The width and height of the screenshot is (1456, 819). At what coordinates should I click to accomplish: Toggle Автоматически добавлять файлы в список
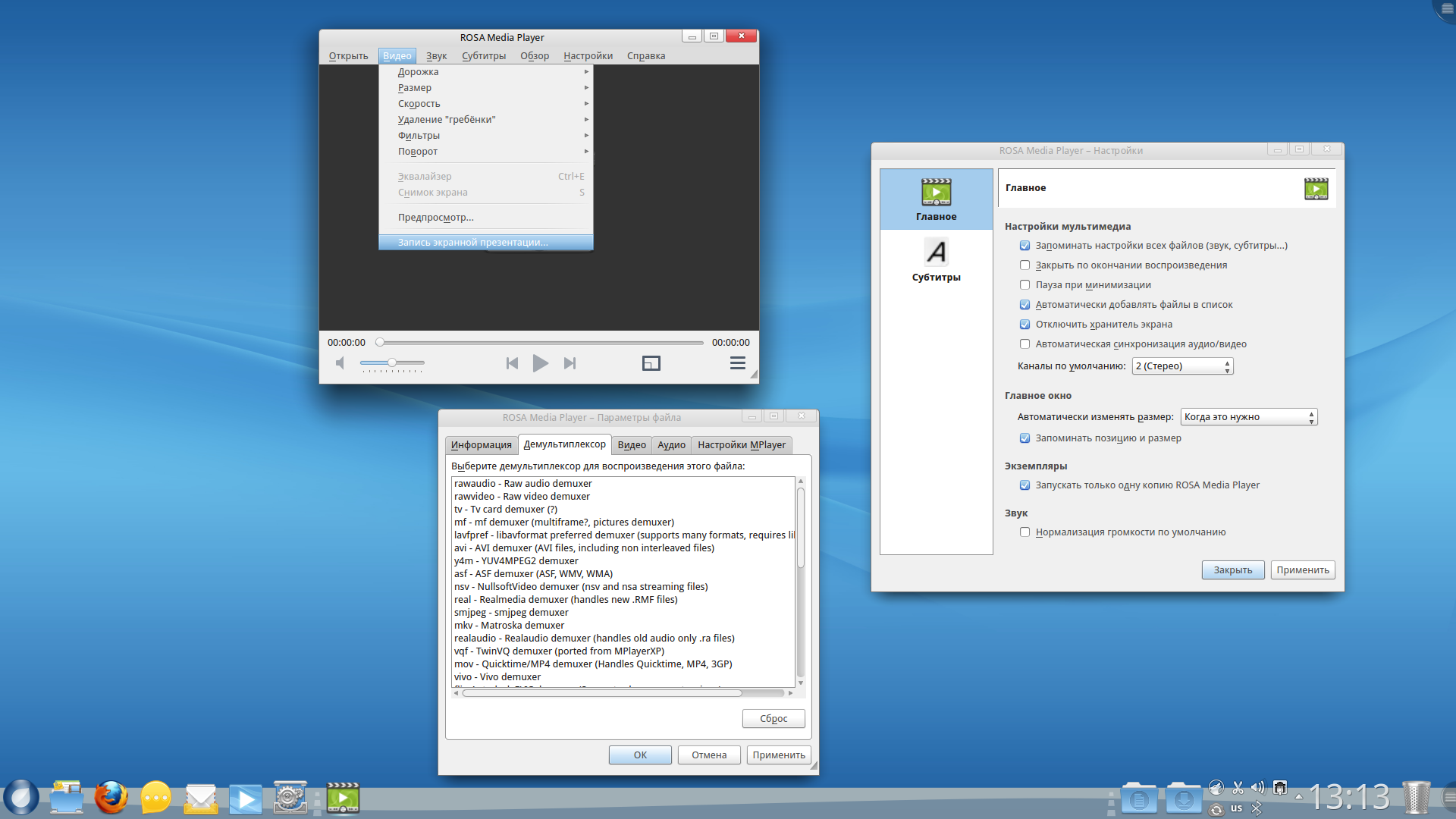click(1025, 305)
